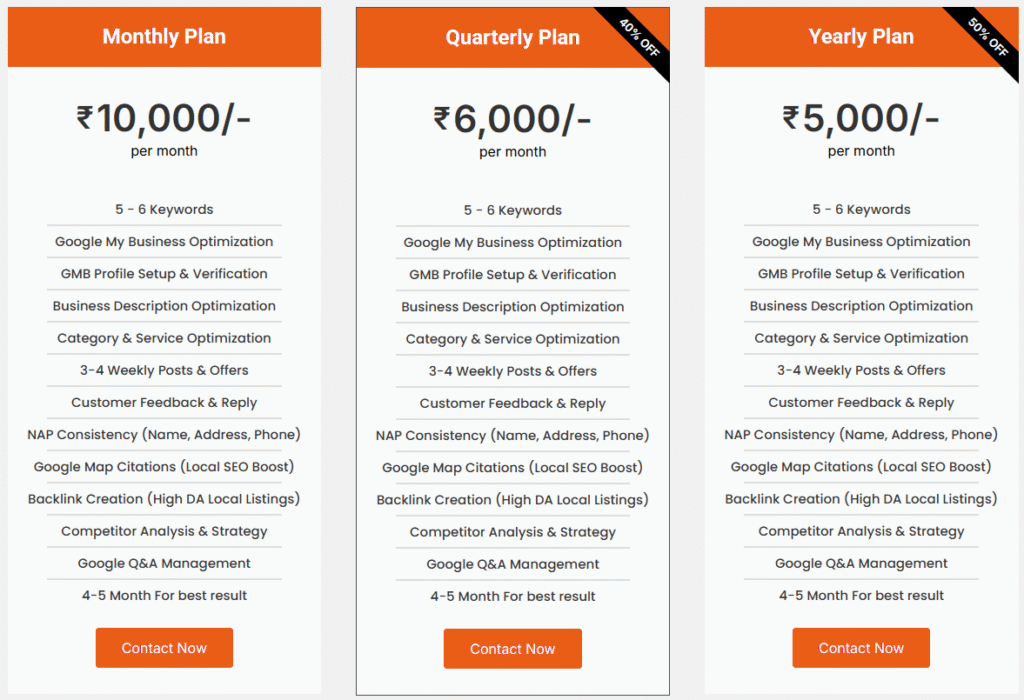Click Google My Business Optimization in Monthly Plan
Viewport: 1024px width, 700px height.
coord(164,241)
